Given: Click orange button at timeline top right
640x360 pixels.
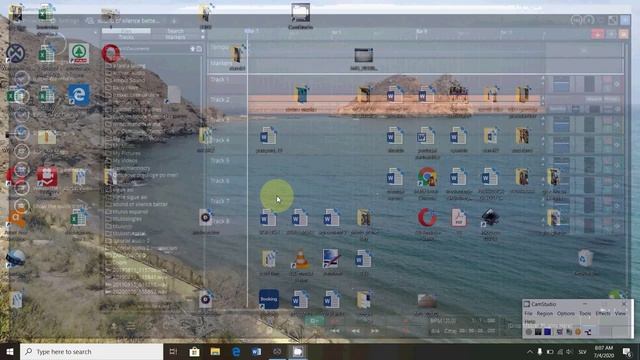Looking at the screenshot, I should (623, 34).
